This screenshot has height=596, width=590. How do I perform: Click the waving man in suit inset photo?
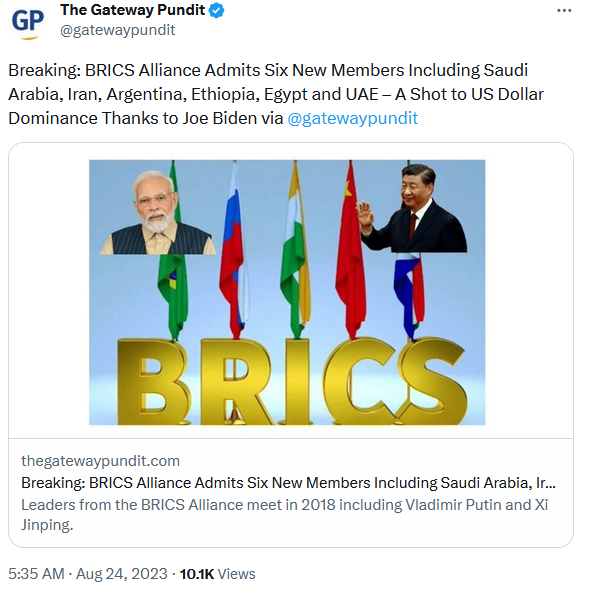[414, 208]
